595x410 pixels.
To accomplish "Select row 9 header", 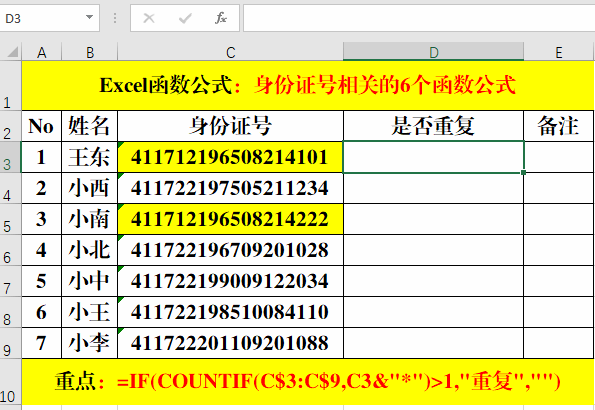I will pos(11,343).
